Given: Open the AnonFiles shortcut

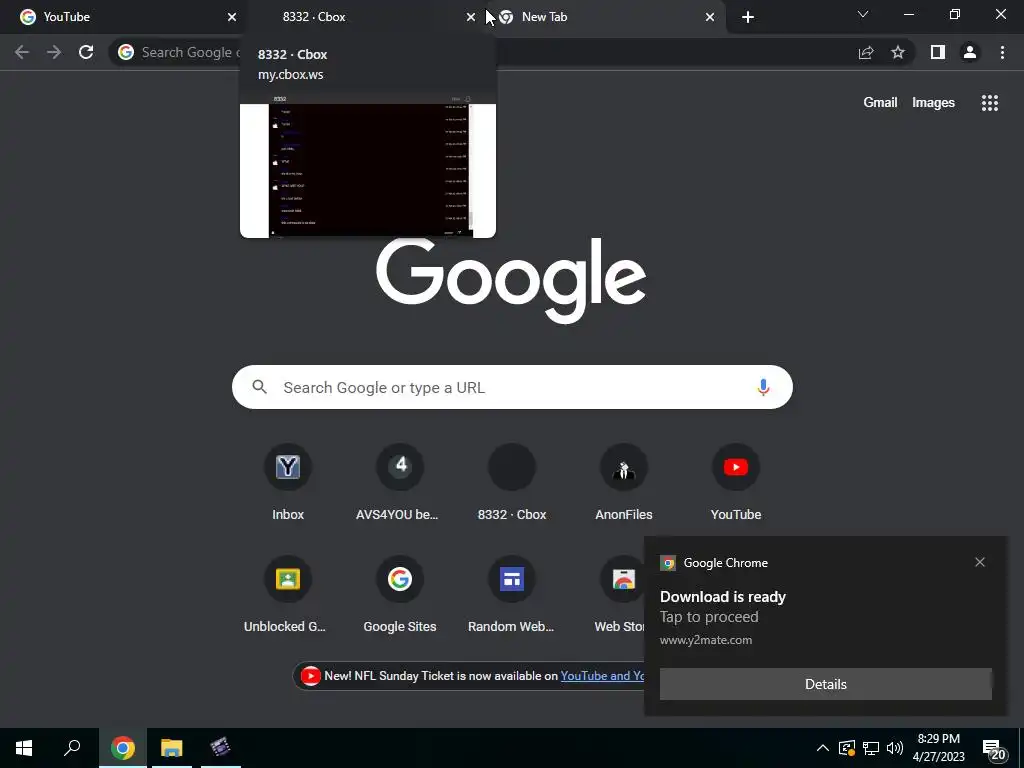Looking at the screenshot, I should click(x=624, y=483).
